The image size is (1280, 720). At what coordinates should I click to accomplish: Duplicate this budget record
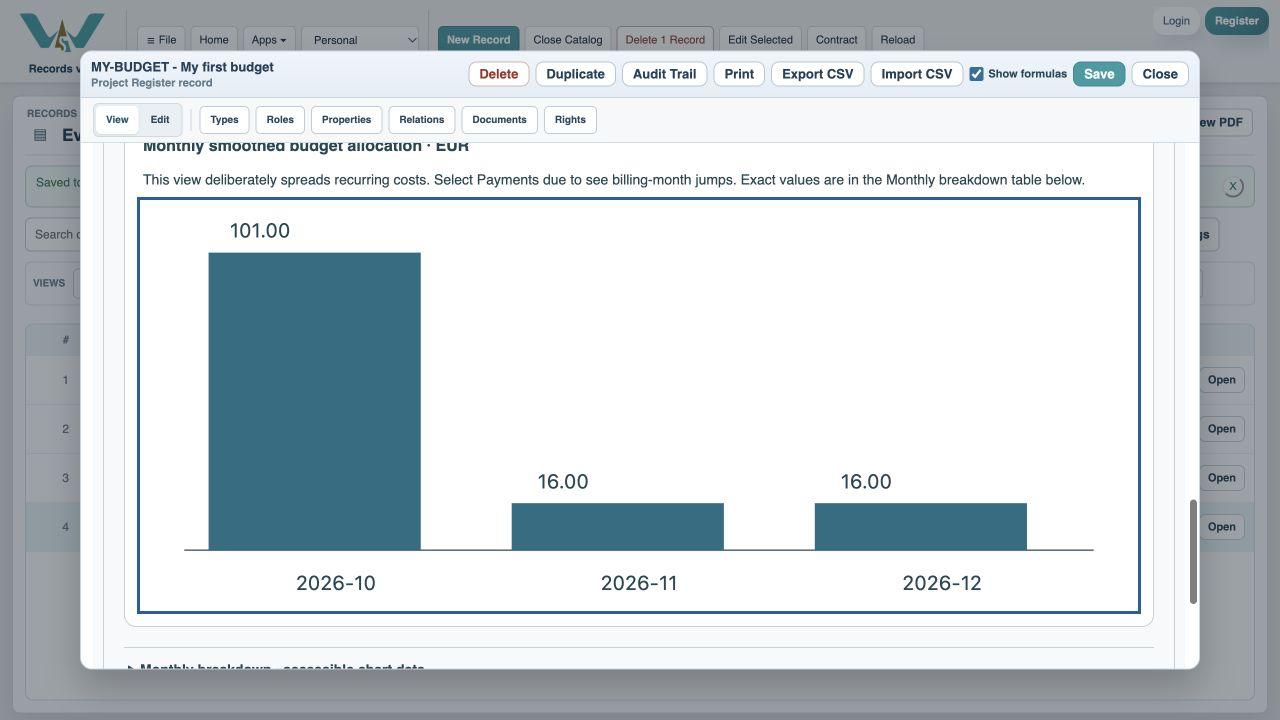tap(575, 74)
